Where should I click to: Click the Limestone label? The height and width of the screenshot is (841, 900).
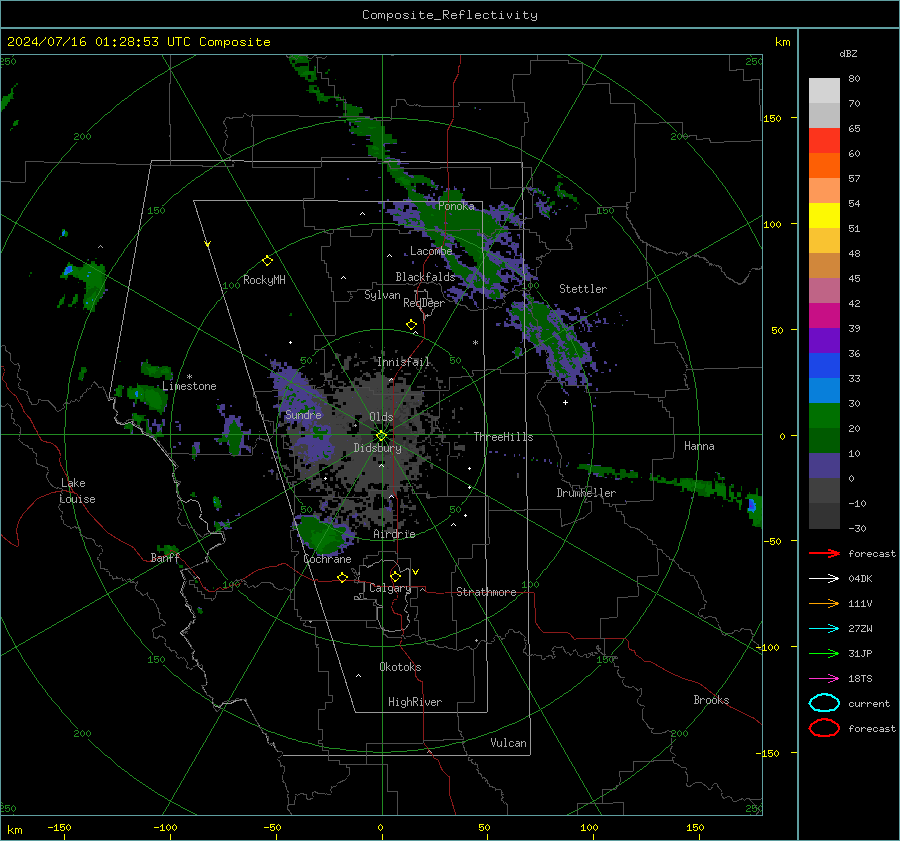pyautogui.click(x=189, y=386)
